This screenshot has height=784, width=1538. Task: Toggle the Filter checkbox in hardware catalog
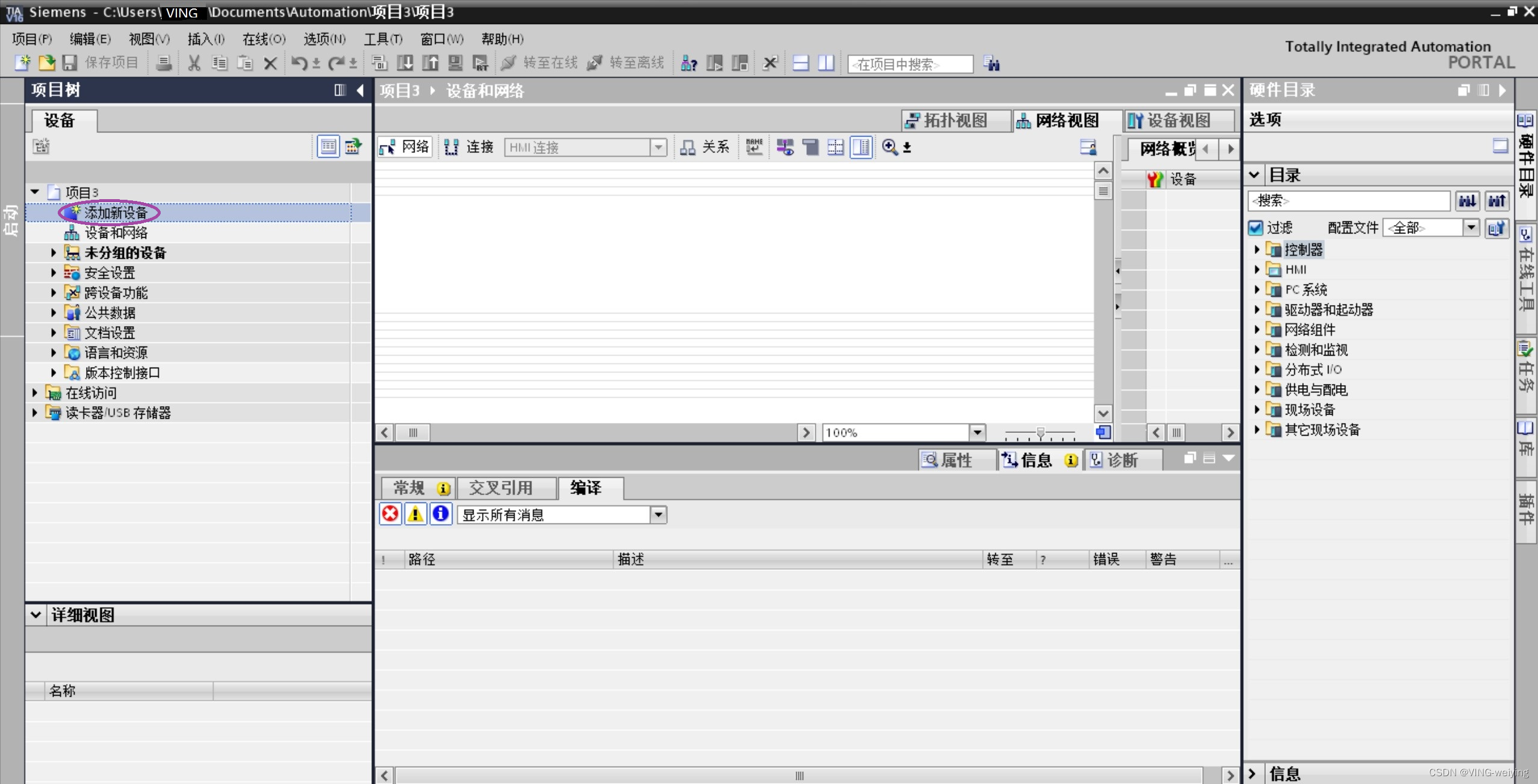1255,227
